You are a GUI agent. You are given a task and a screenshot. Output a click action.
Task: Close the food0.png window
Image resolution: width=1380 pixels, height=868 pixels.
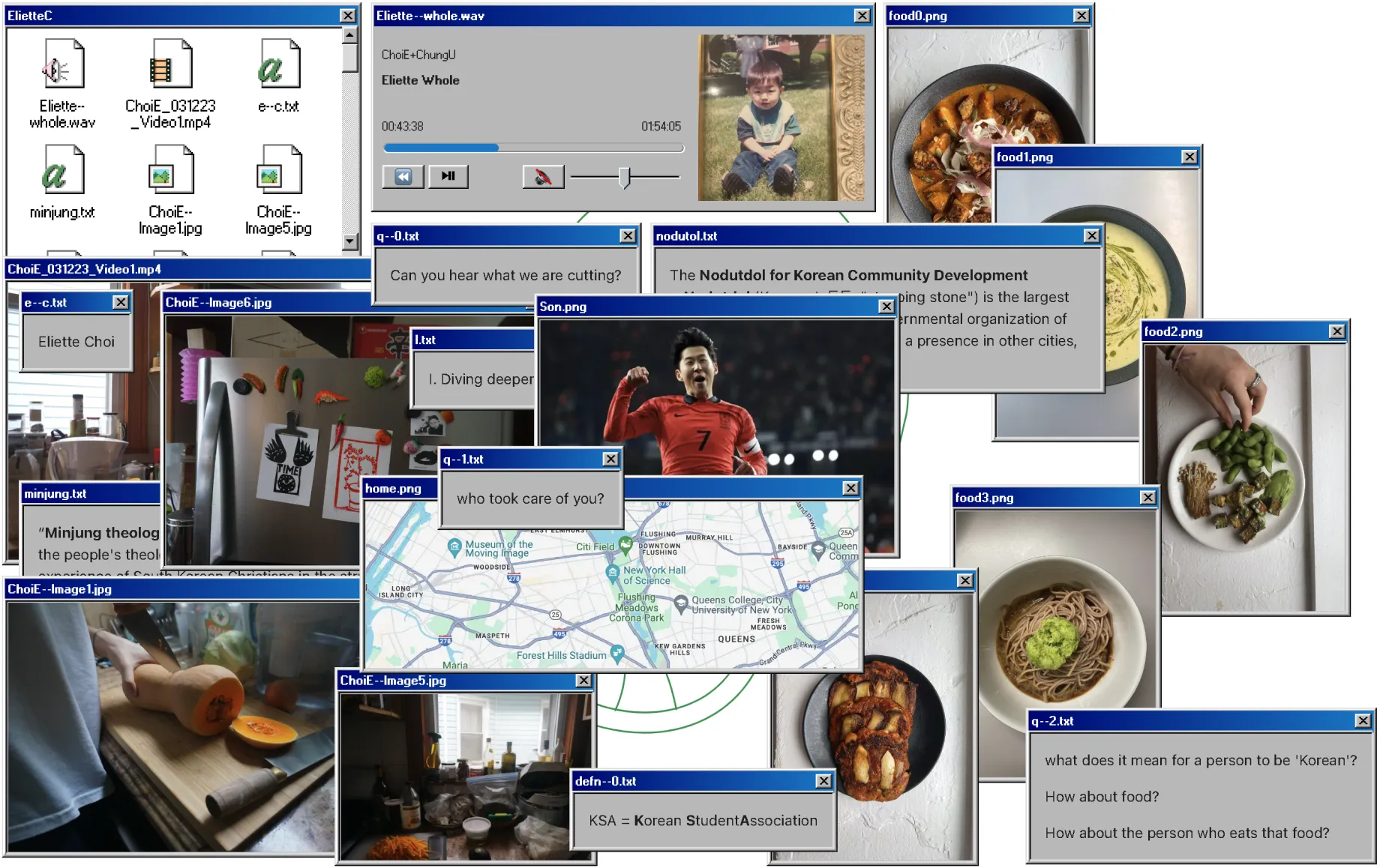[x=1081, y=16]
